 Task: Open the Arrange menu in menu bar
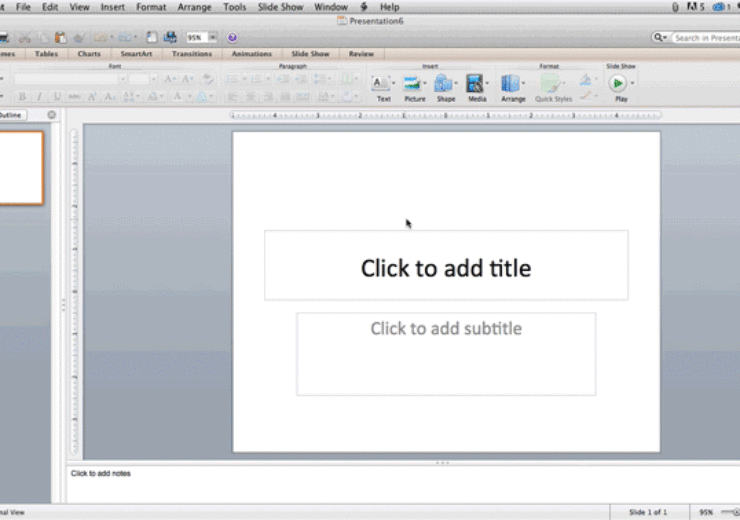pos(195,7)
